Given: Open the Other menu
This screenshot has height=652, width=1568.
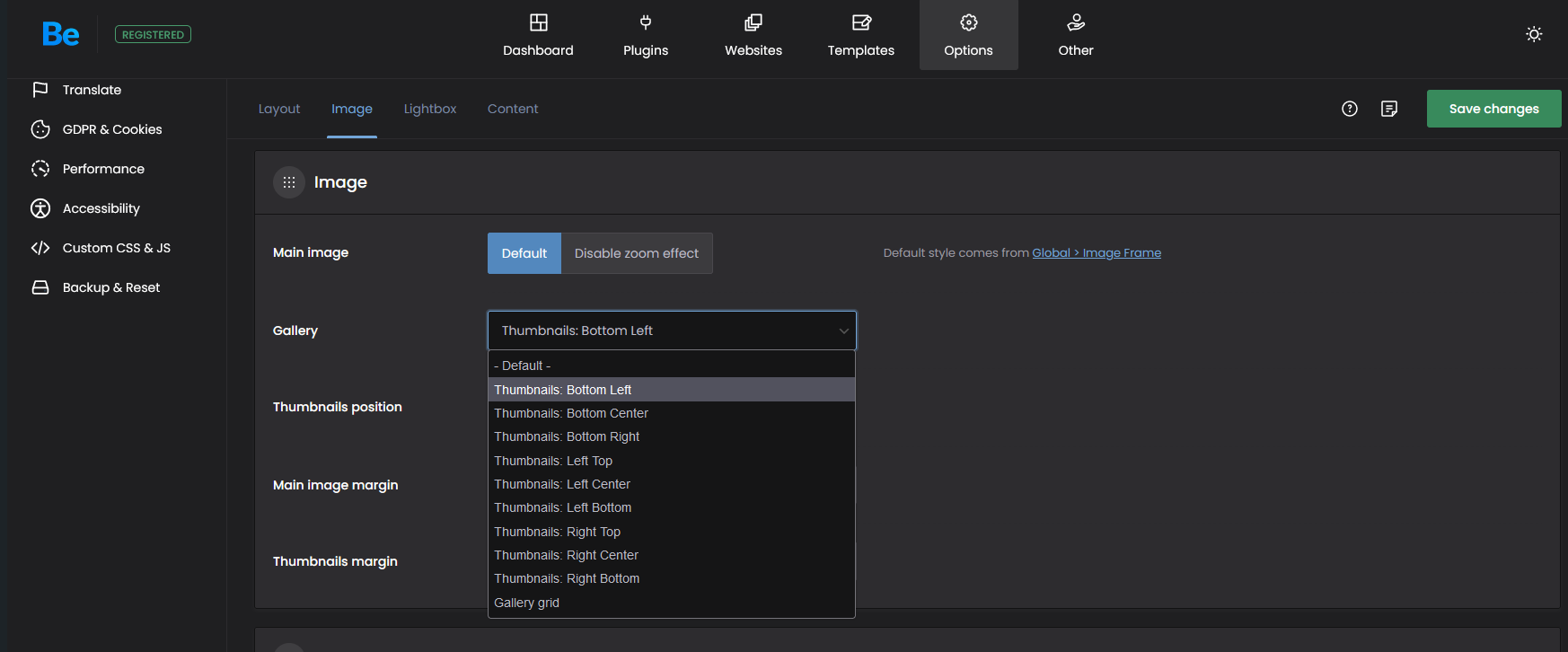Looking at the screenshot, I should point(1076,35).
